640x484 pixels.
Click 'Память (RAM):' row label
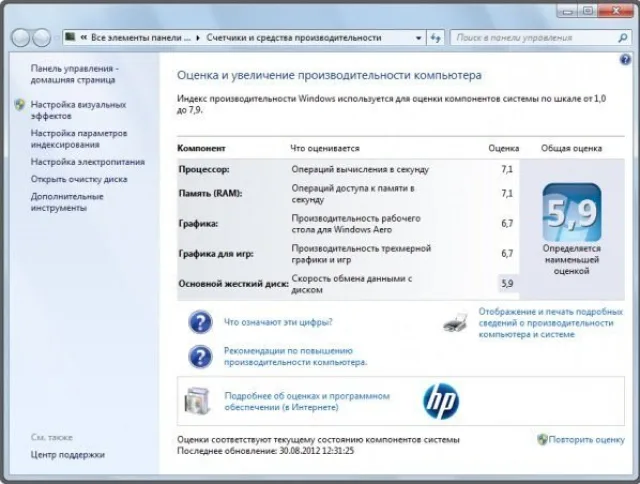click(x=210, y=193)
